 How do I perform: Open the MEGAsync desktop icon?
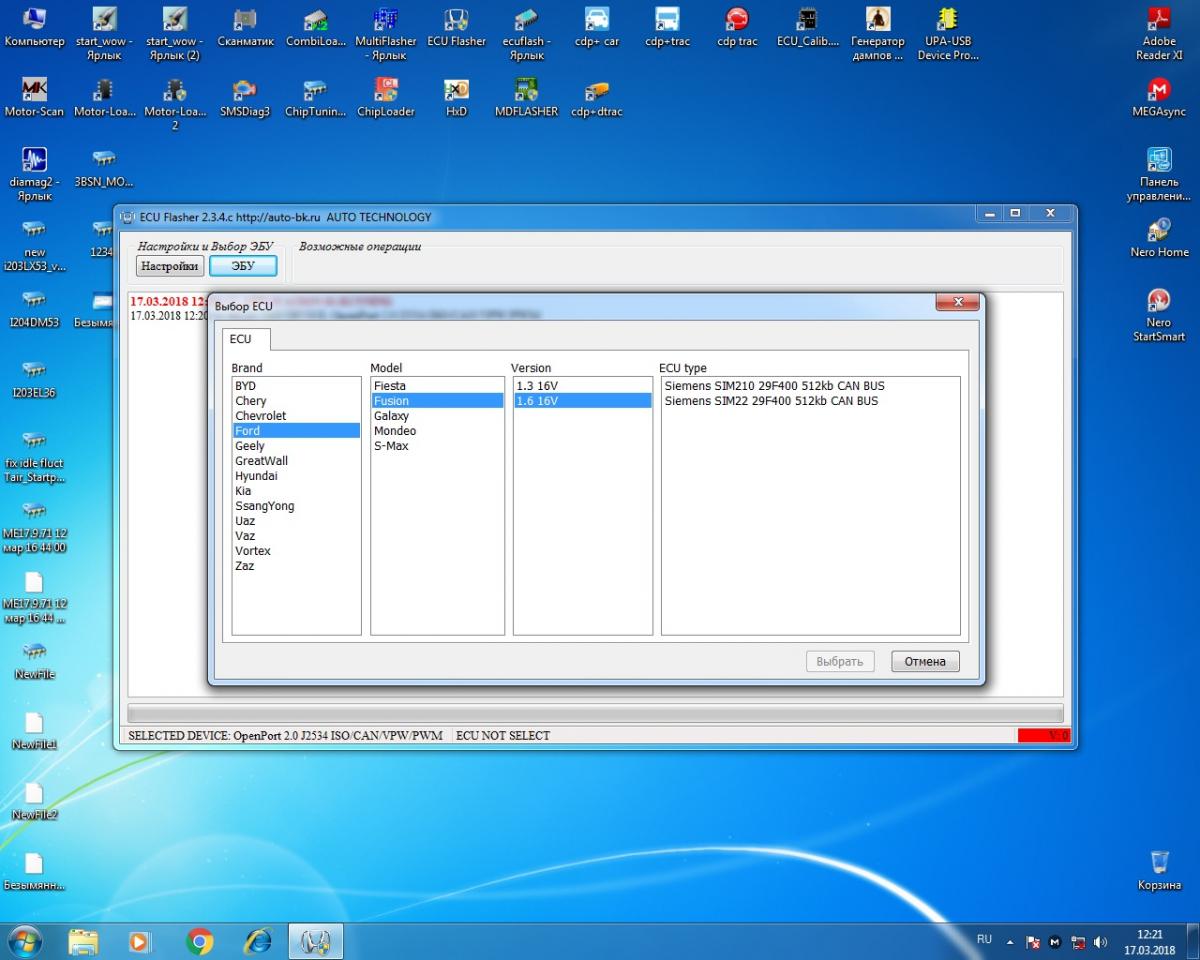click(1159, 97)
